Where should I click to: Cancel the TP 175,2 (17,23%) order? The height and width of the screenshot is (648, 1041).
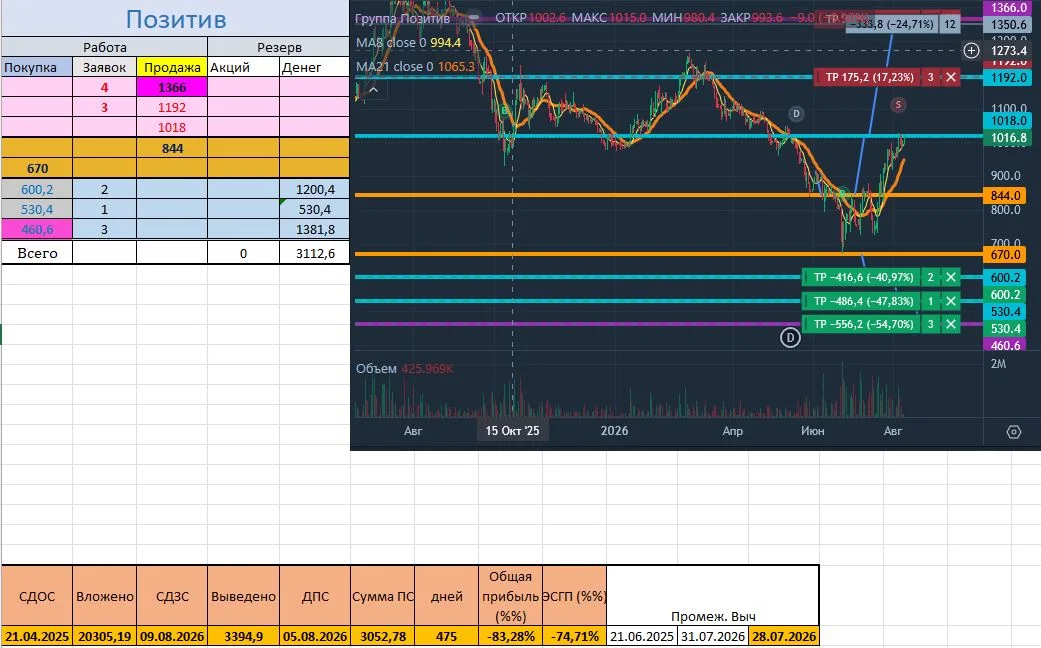pyautogui.click(x=951, y=78)
